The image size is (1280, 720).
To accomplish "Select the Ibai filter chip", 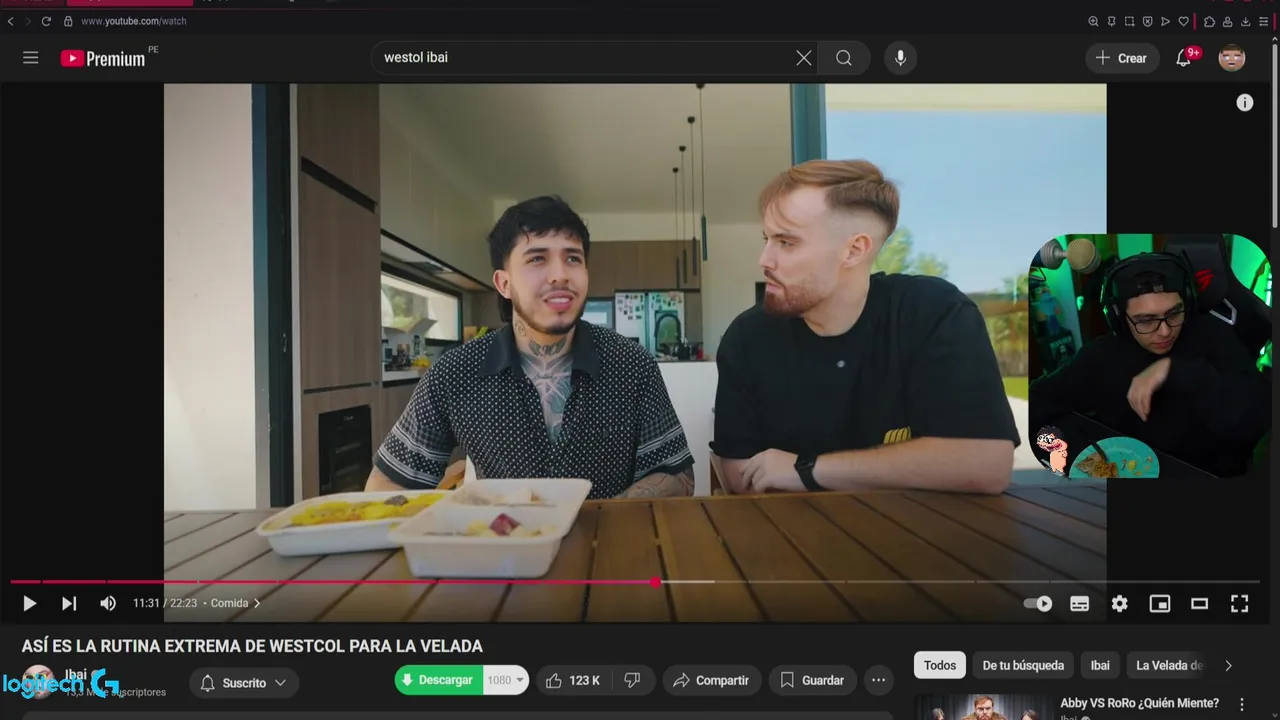I will pyautogui.click(x=1100, y=665).
